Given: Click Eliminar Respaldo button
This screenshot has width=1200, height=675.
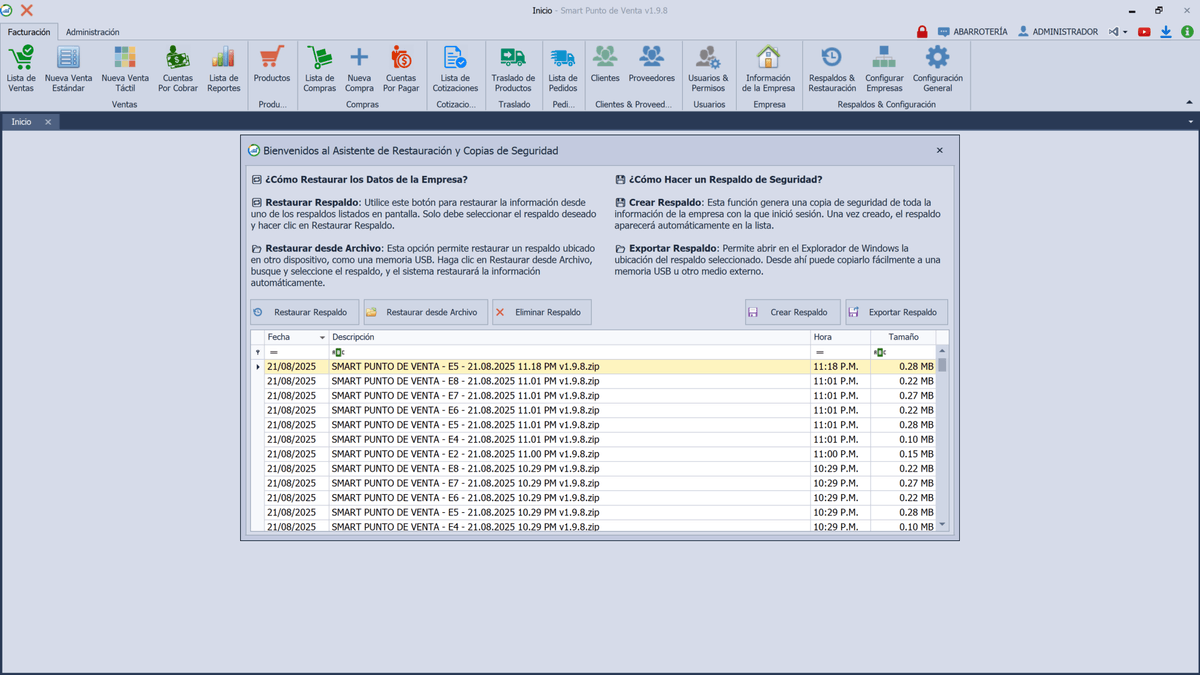Looking at the screenshot, I should (x=542, y=312).
